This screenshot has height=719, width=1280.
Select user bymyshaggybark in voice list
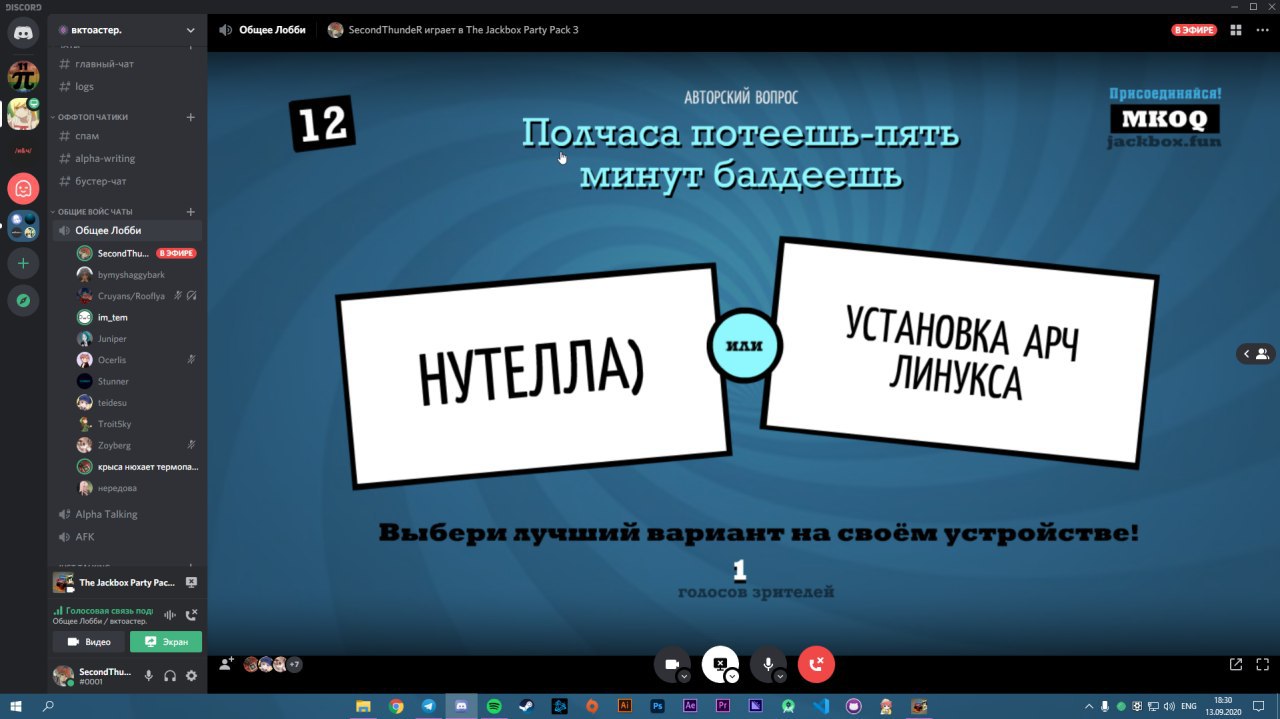[138, 274]
